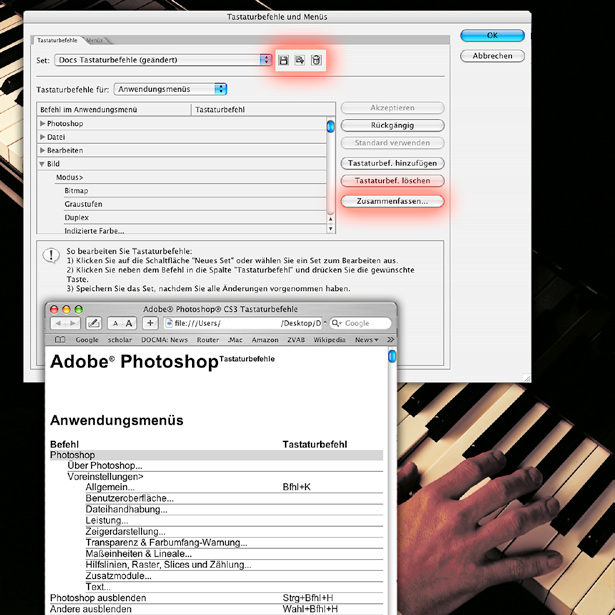Click the command list scroll up arrow
This screenshot has height=615, width=615.
pos(331,219)
